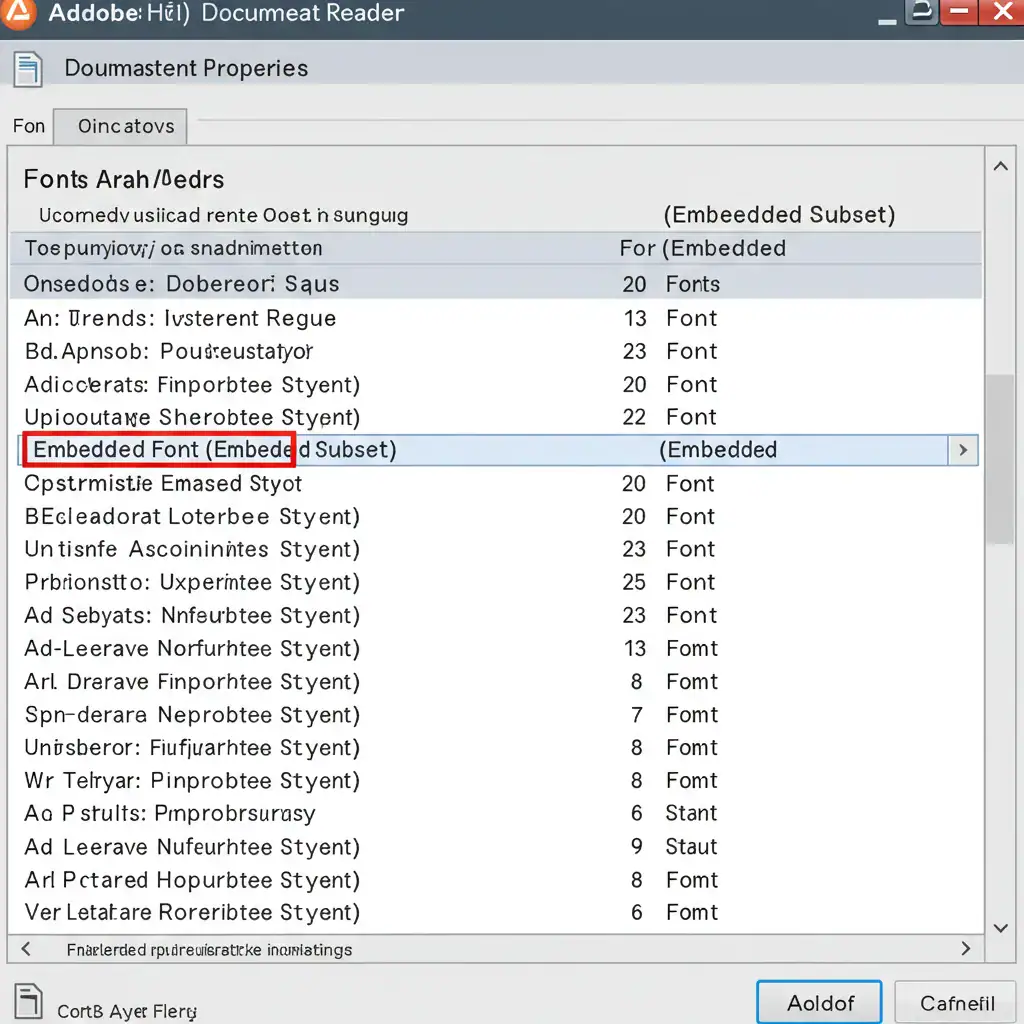Select the Onsedods e: Dobereor: Saus row
1024x1024 pixels.
(x=496, y=283)
